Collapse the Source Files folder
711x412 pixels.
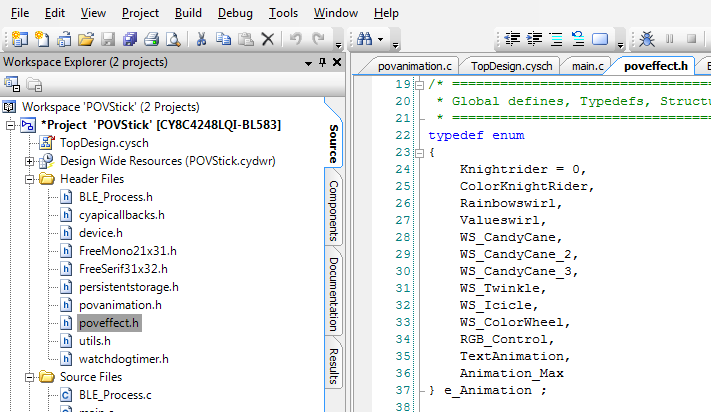(x=29, y=378)
